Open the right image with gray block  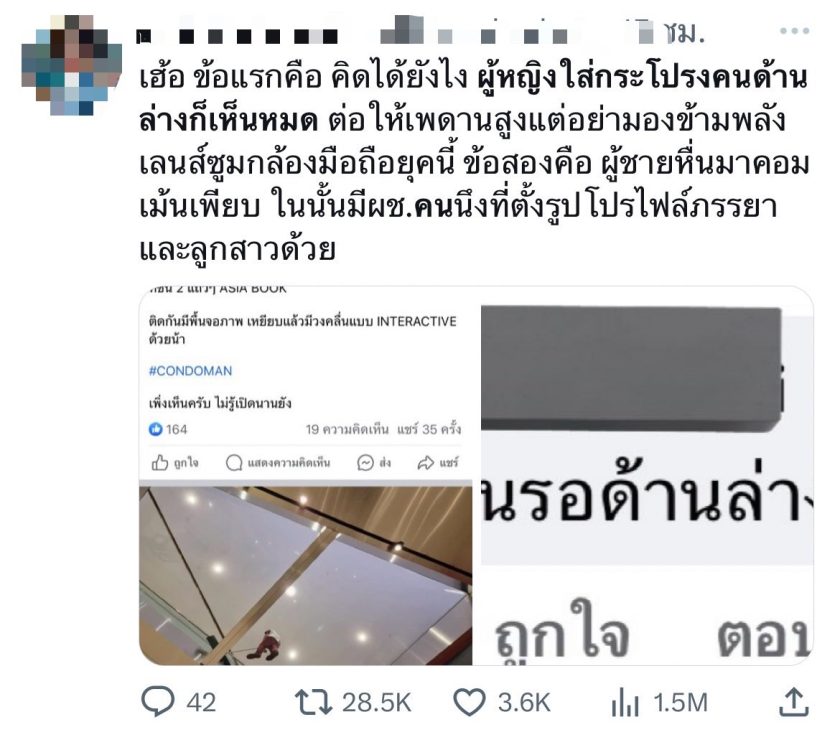[x=647, y=476]
